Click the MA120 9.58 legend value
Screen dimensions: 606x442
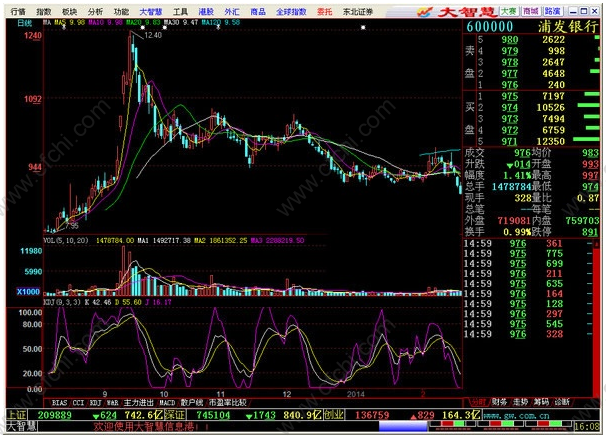pos(221,22)
